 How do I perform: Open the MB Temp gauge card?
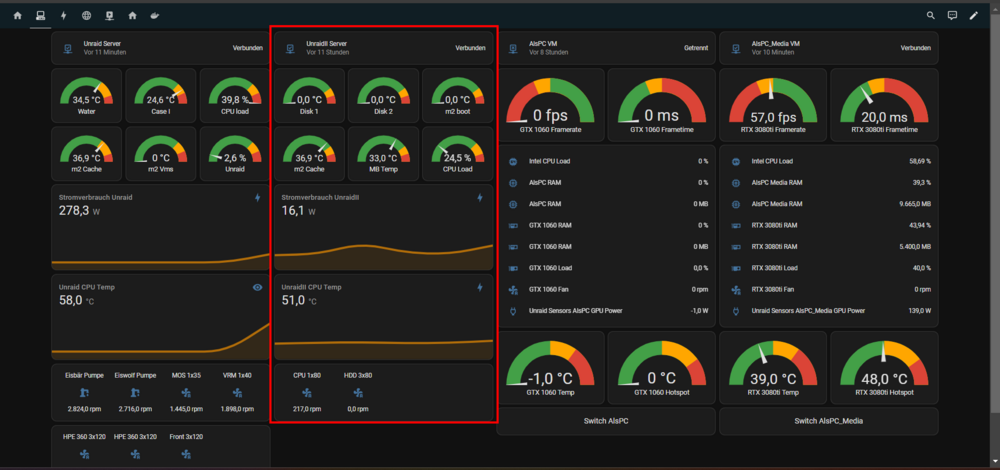pyautogui.click(x=383, y=154)
